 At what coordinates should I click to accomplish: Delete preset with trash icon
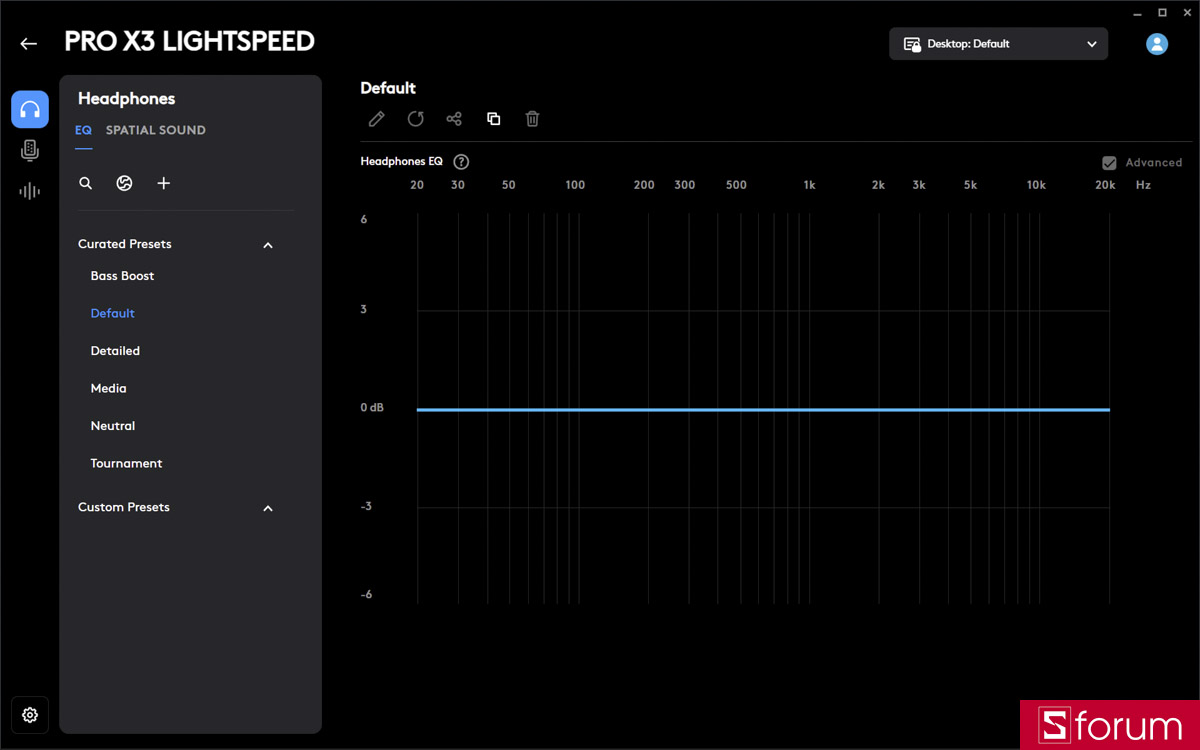coord(533,119)
